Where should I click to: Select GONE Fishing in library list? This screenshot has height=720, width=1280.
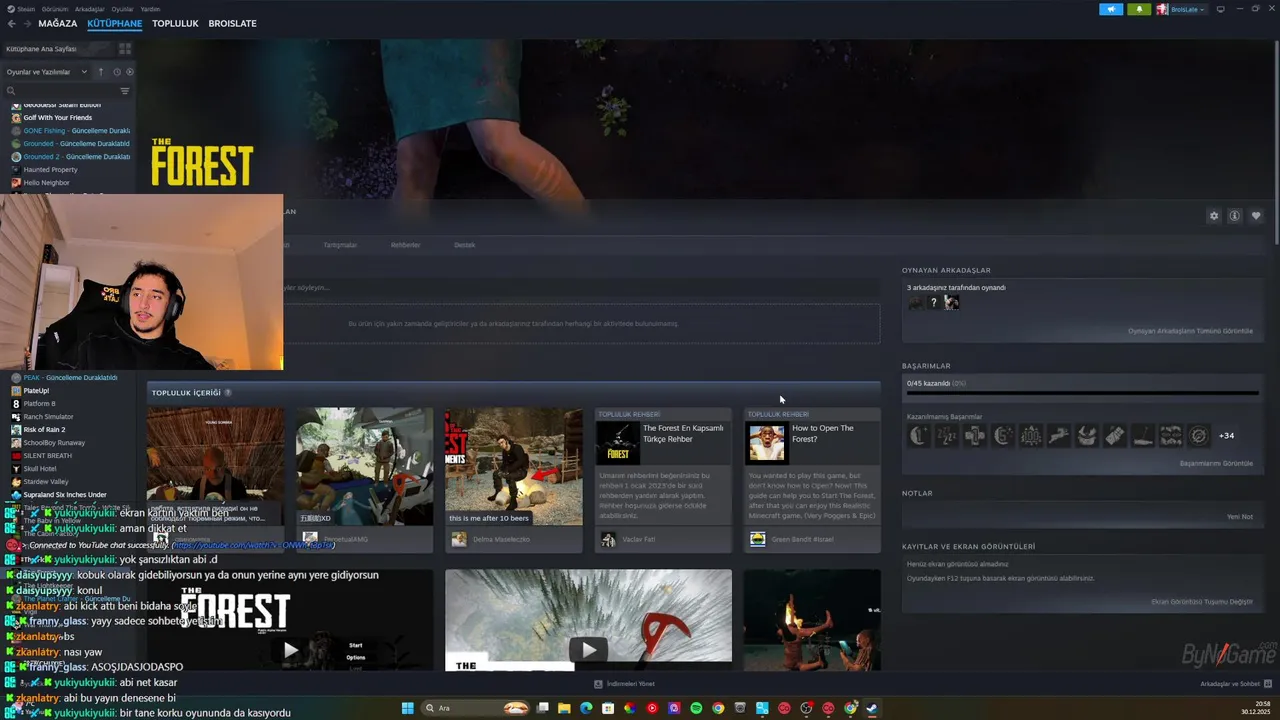[x=70, y=130]
